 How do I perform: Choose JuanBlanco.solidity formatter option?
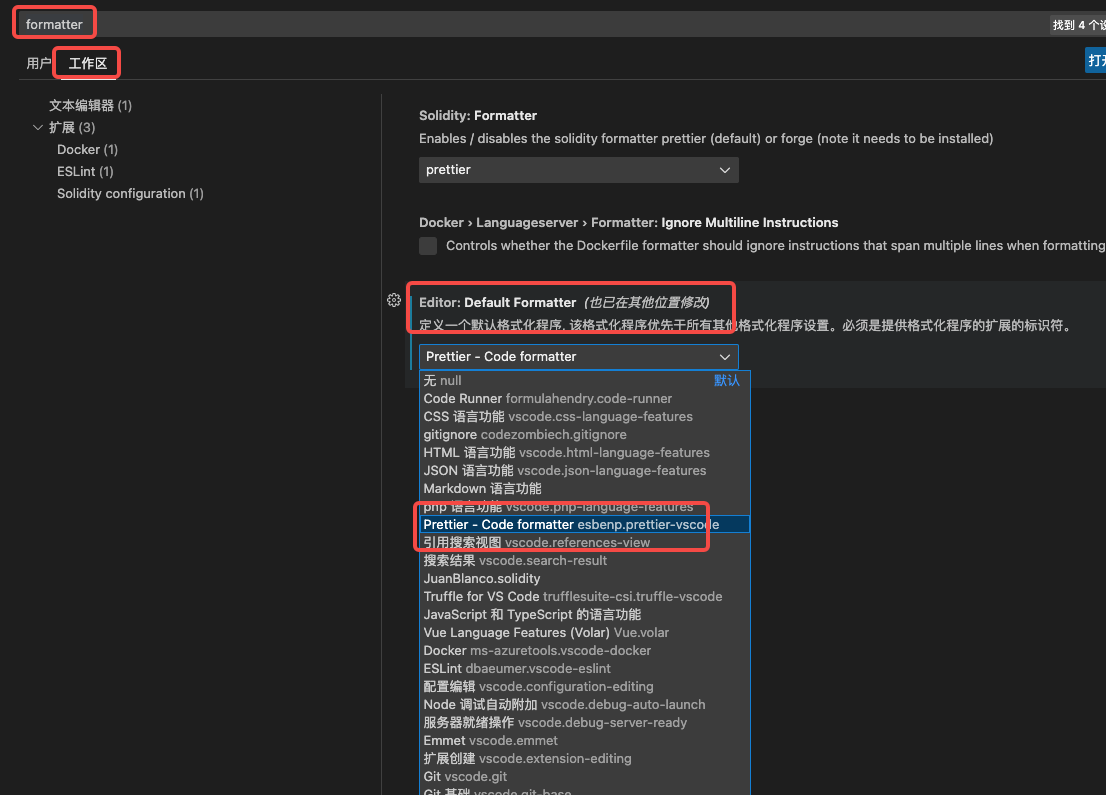585,578
